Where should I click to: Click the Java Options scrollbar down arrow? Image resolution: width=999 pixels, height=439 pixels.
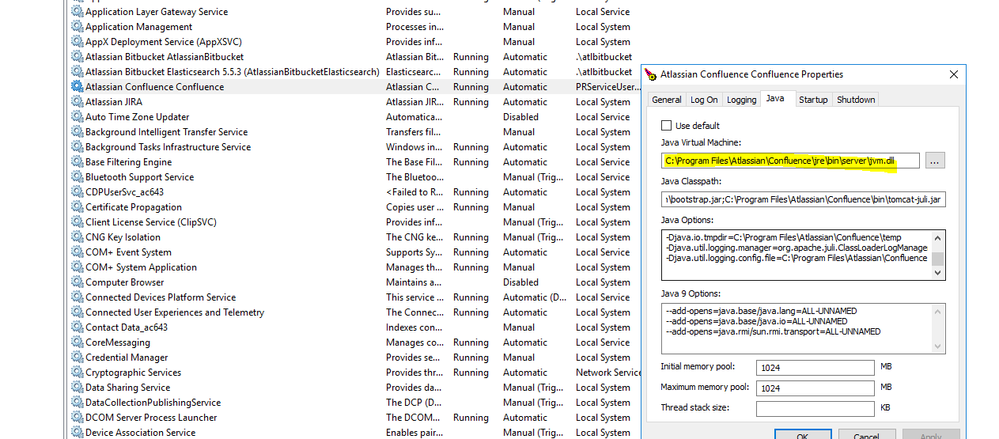[x=938, y=273]
